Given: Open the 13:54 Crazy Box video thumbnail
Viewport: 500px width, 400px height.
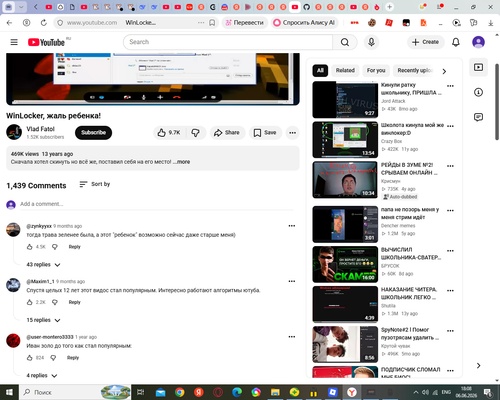Looking at the screenshot, I should [345, 140].
